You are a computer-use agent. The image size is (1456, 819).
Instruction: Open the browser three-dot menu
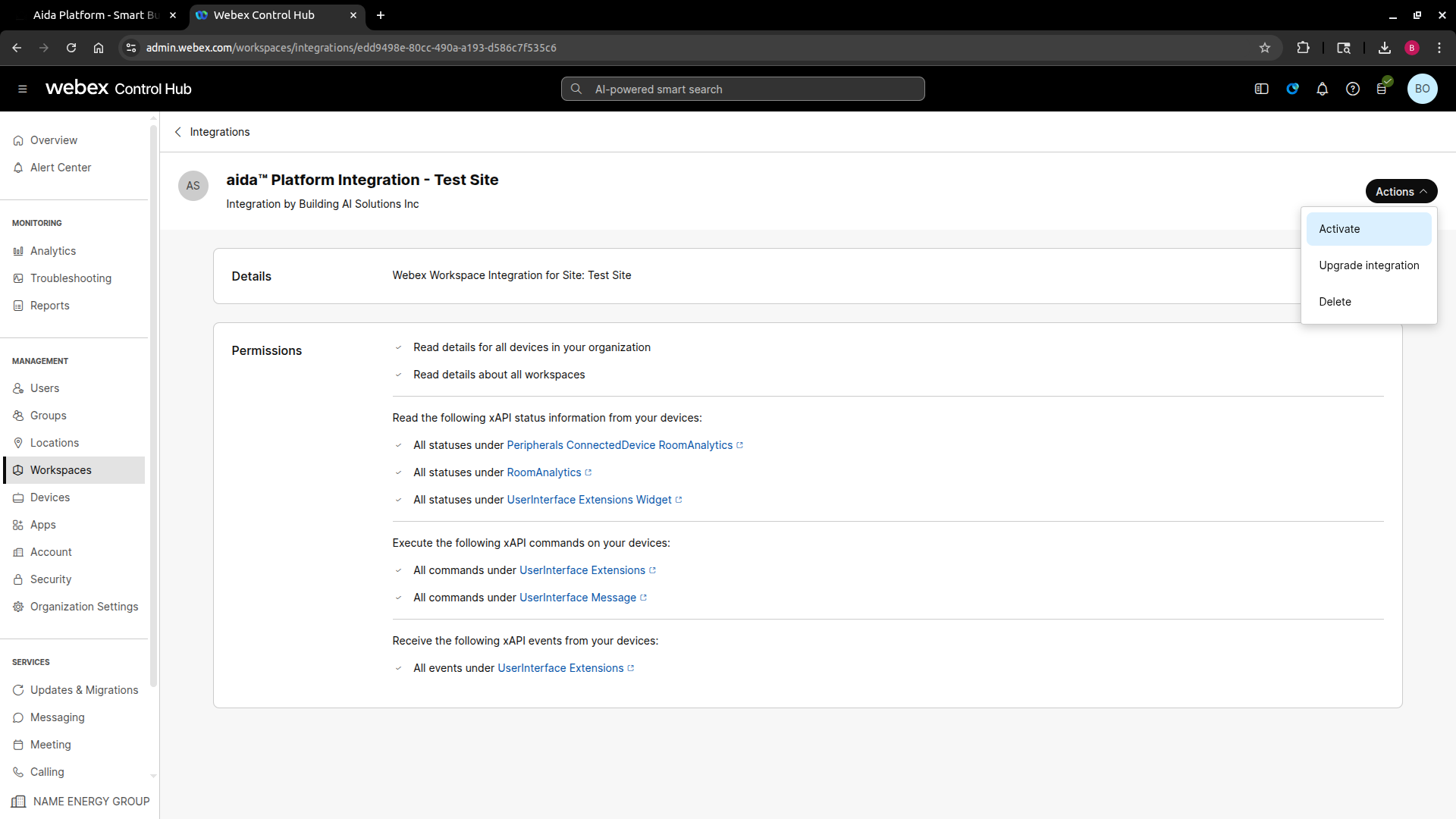pyautogui.click(x=1439, y=48)
